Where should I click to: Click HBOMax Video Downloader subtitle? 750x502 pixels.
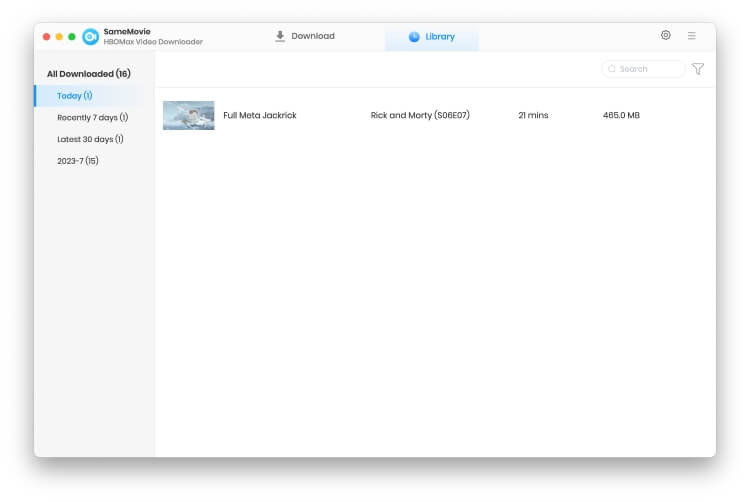[153, 42]
